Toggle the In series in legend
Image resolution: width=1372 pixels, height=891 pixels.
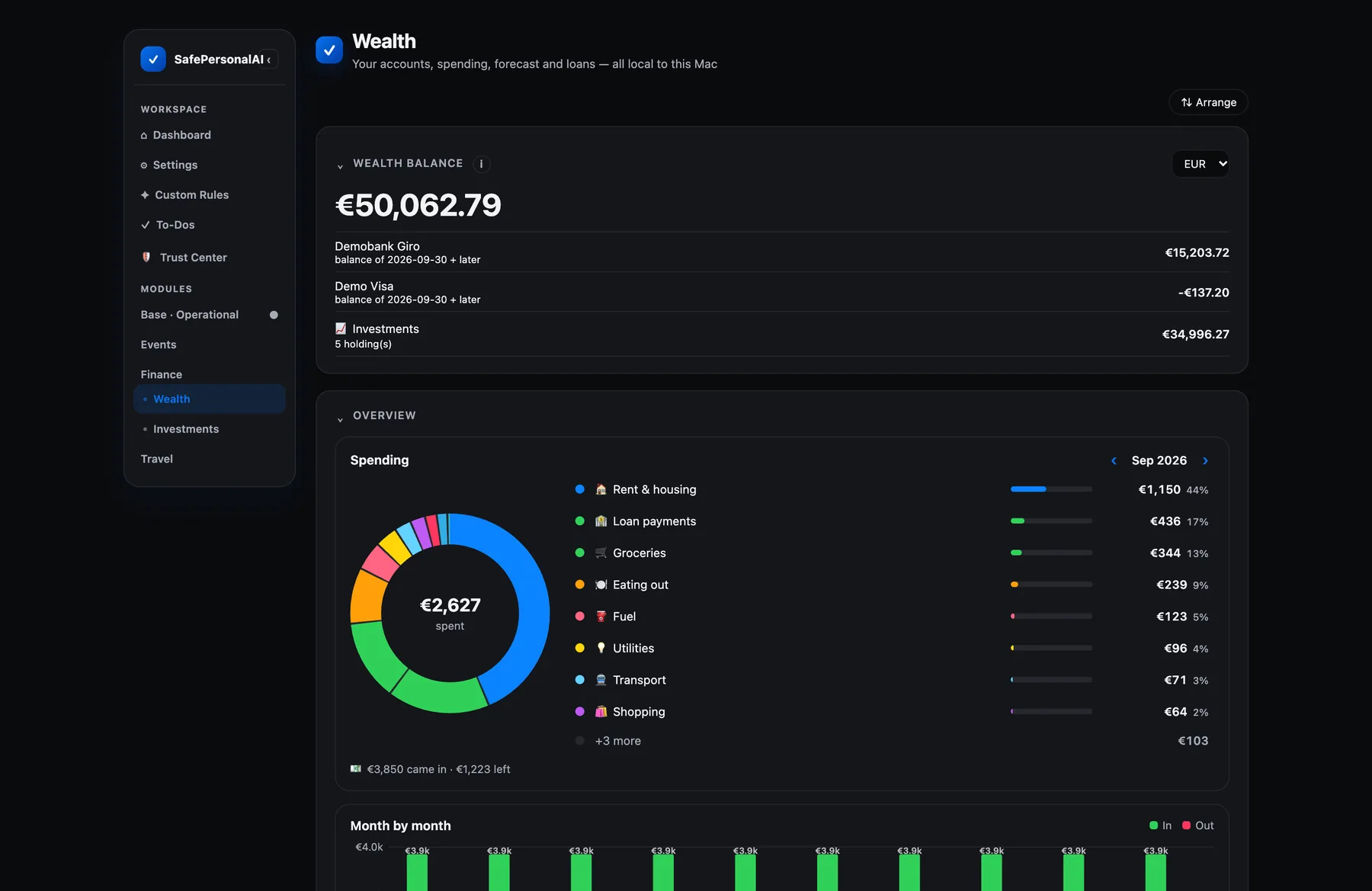pyautogui.click(x=1160, y=825)
